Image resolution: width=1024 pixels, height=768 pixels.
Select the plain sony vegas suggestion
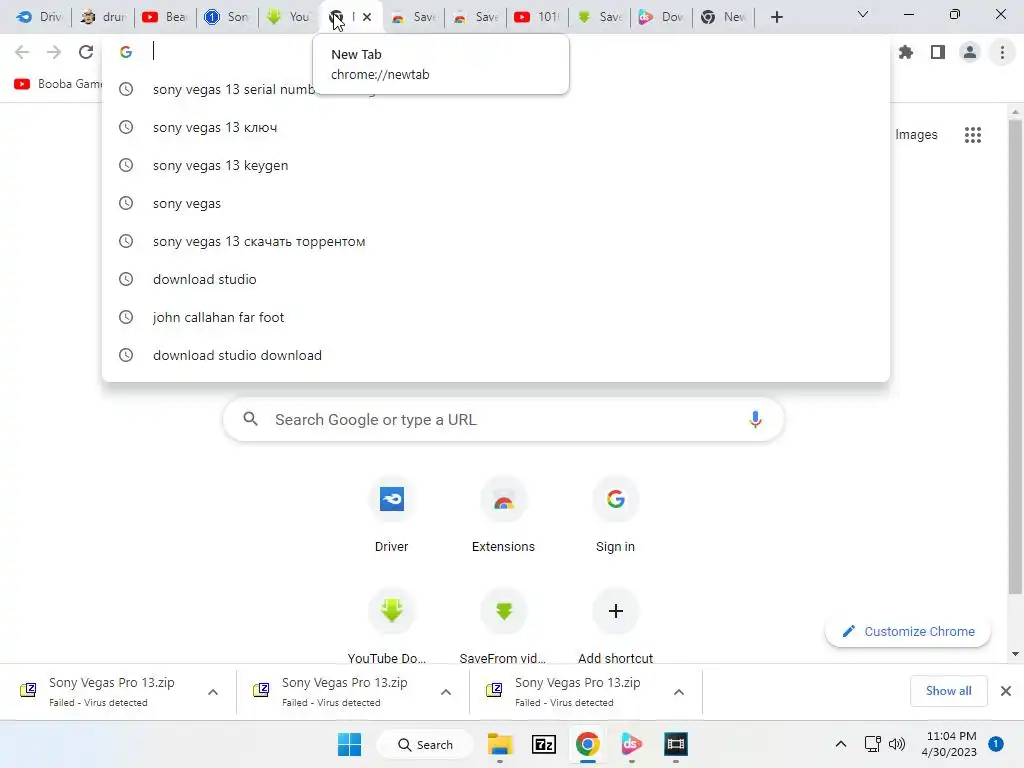tap(496, 203)
